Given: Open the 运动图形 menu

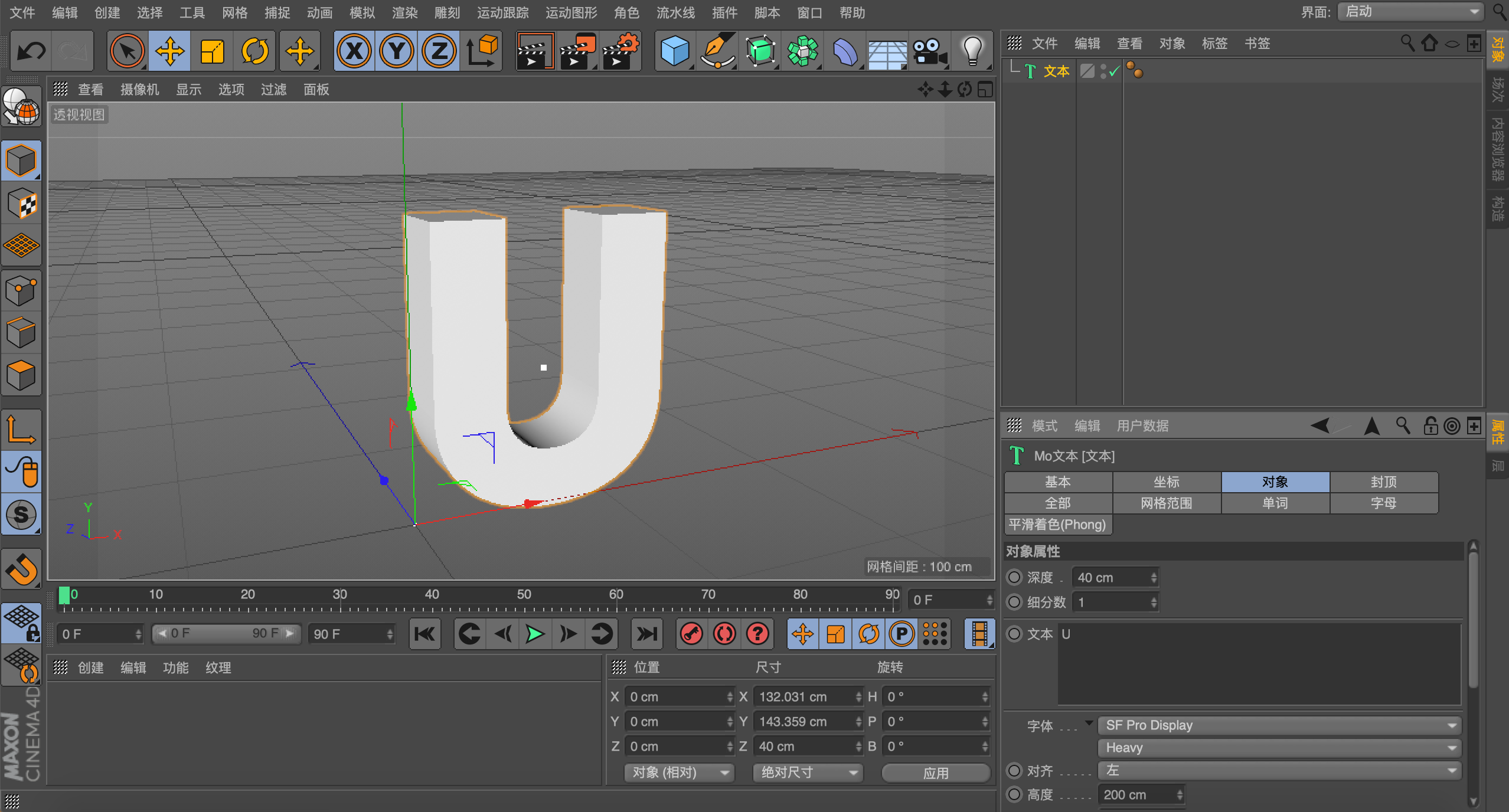Looking at the screenshot, I should tap(570, 12).
